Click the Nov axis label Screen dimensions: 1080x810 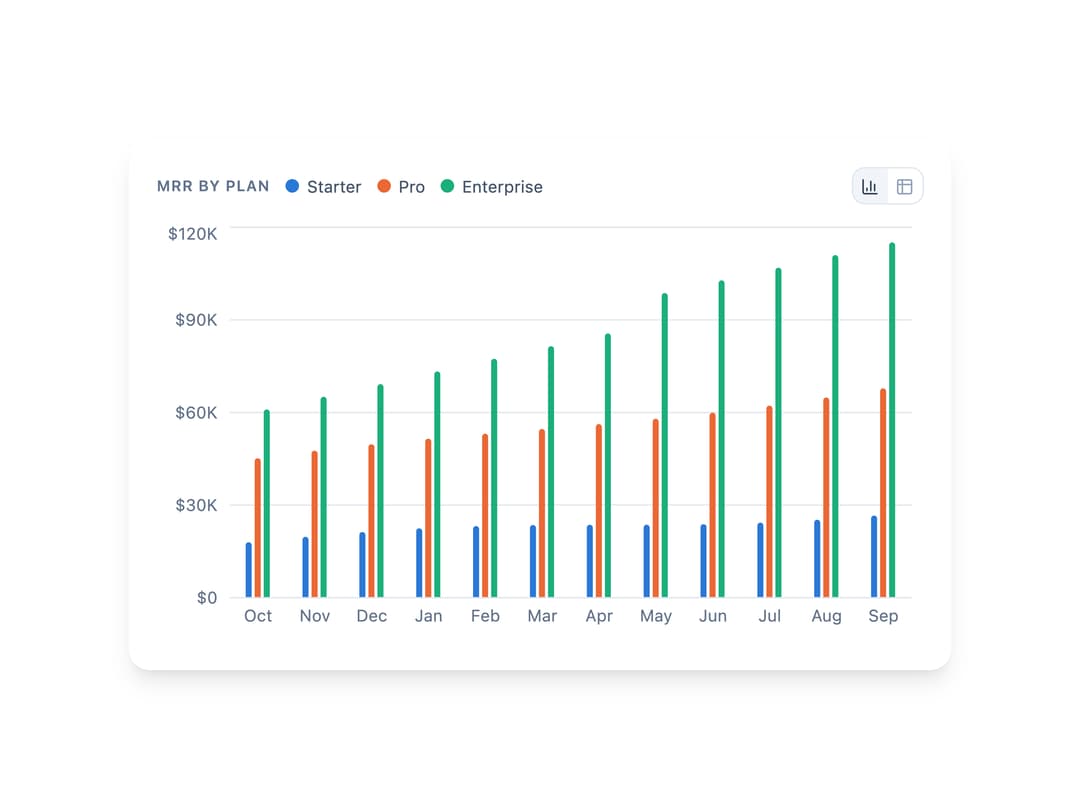(315, 616)
